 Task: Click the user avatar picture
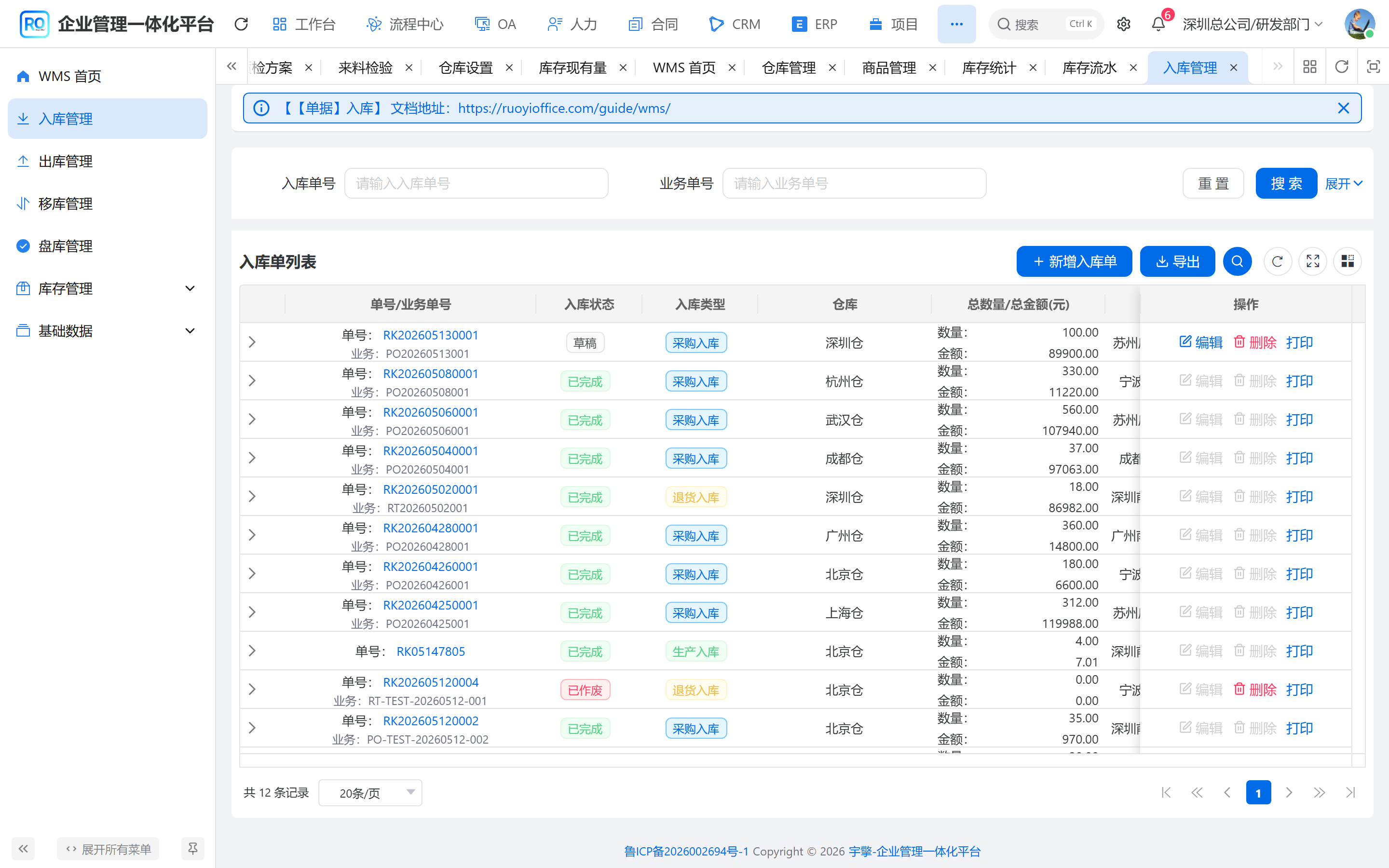(1359, 24)
